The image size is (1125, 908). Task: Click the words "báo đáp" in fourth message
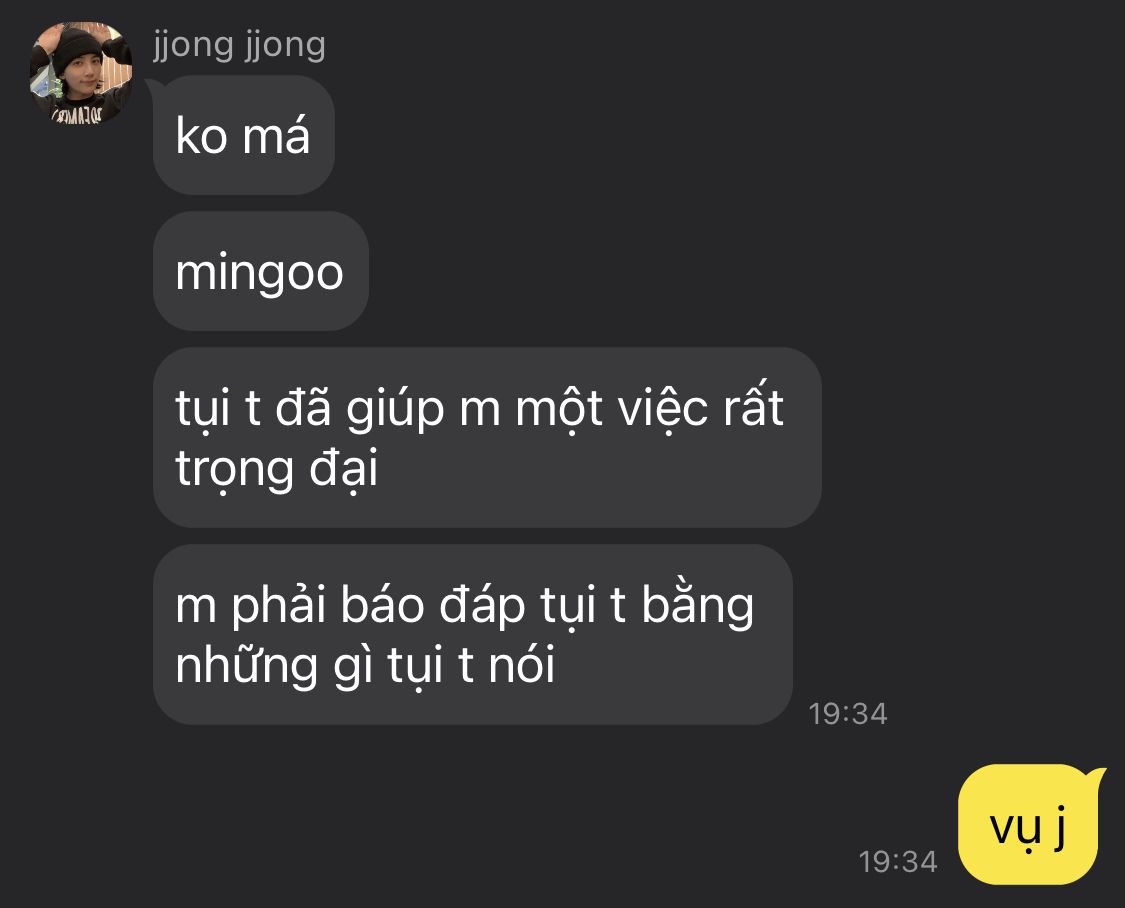click(433, 605)
